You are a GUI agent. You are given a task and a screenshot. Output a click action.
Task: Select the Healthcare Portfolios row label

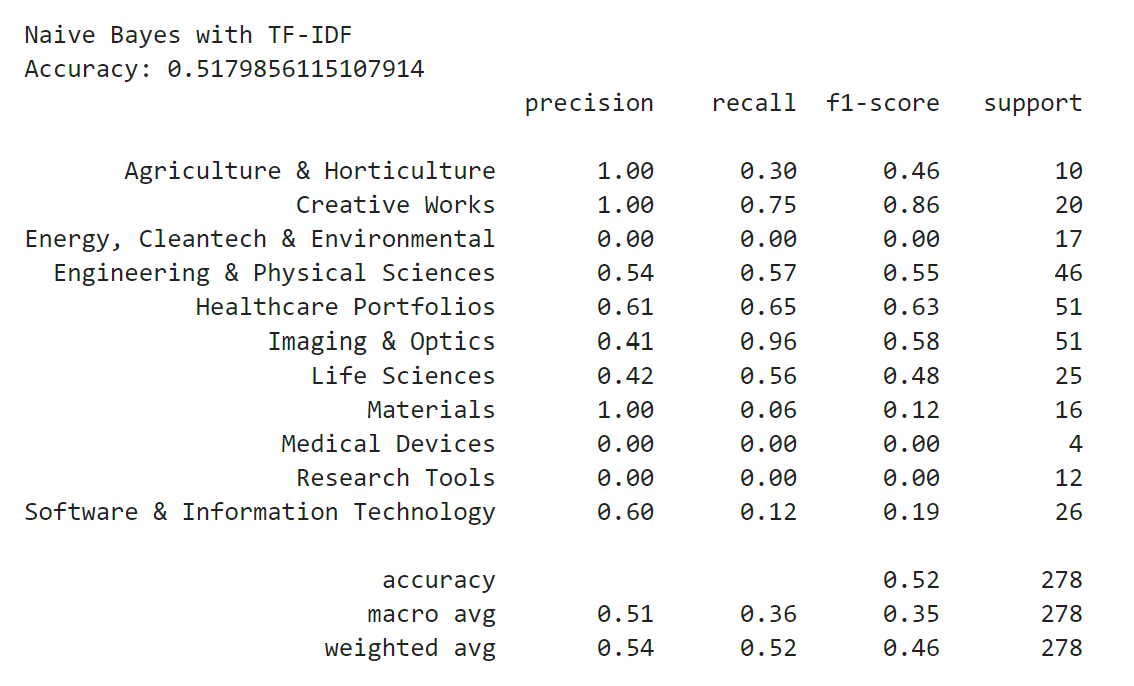[345, 308]
